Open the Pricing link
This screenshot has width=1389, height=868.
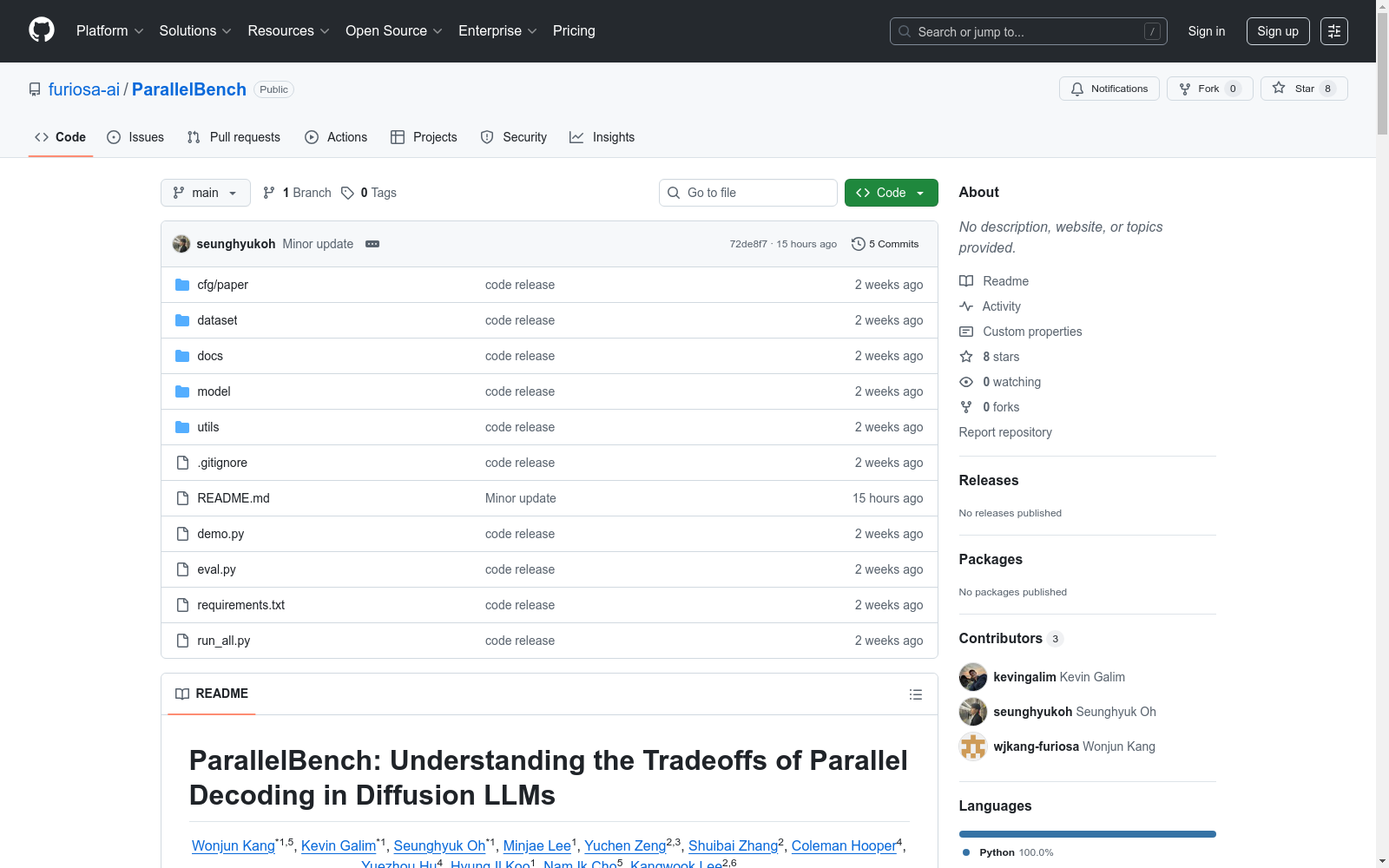click(x=574, y=31)
